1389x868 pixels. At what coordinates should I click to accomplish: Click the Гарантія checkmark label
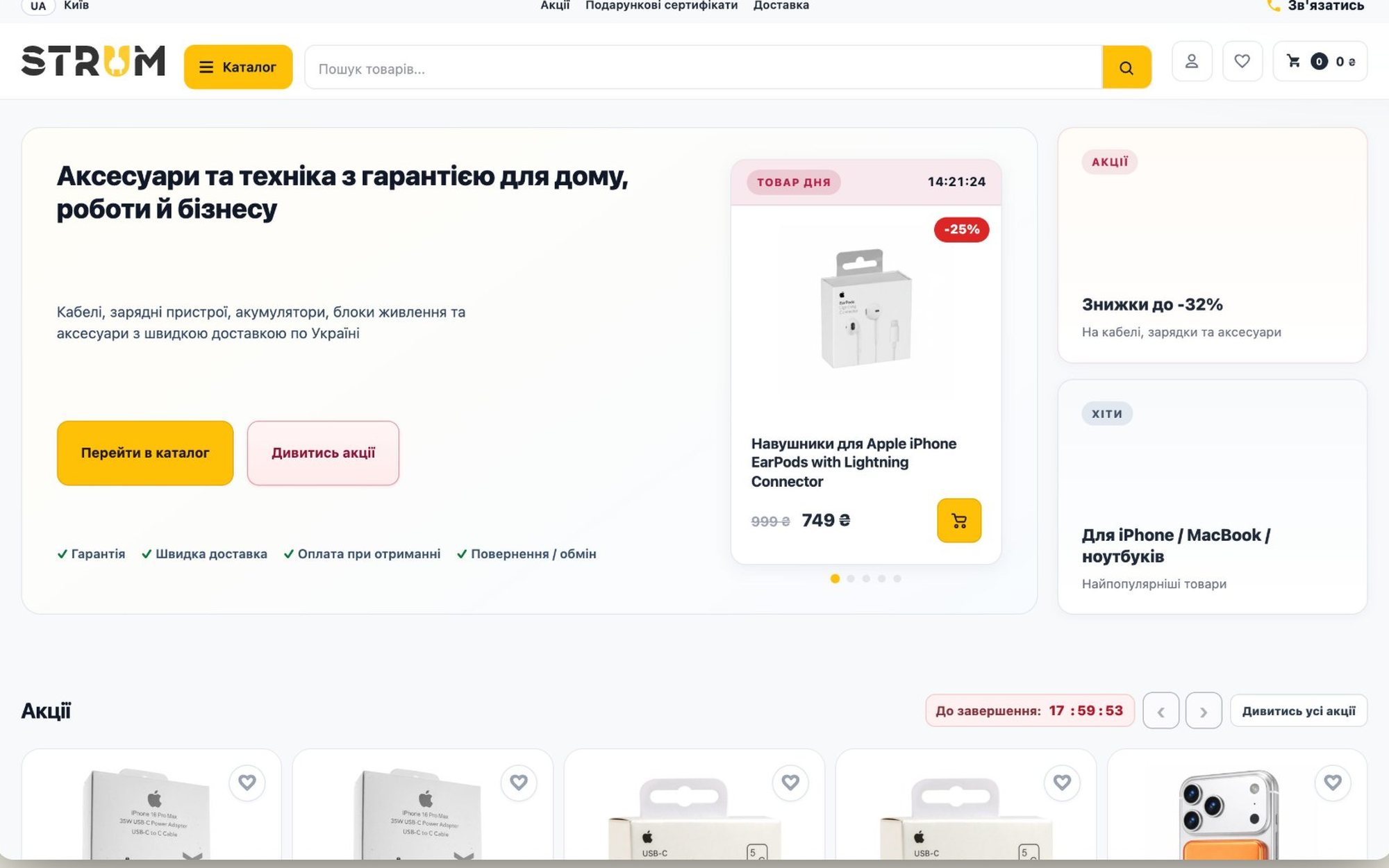(91, 553)
